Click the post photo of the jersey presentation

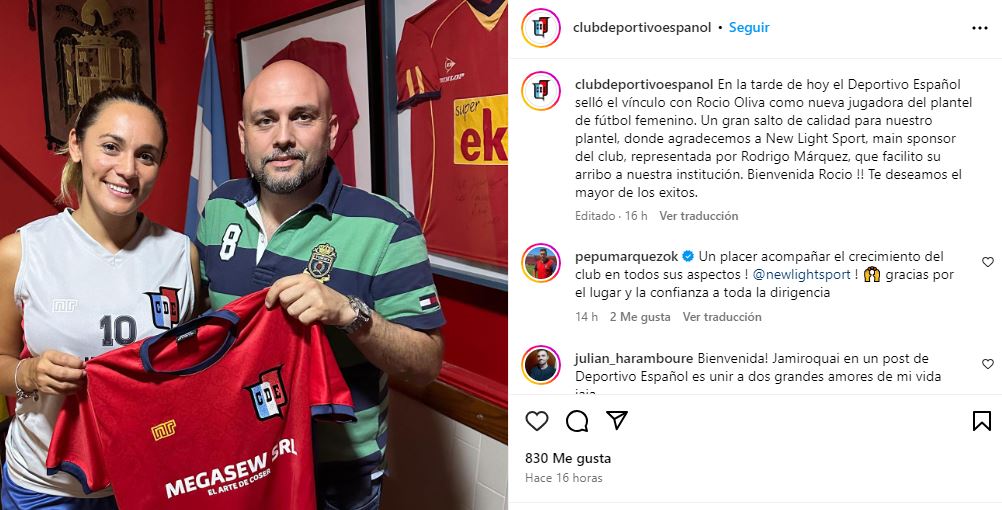(x=254, y=255)
